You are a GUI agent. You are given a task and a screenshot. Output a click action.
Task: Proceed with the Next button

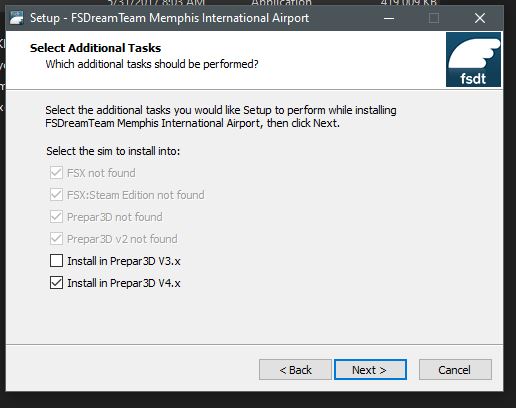tap(370, 370)
